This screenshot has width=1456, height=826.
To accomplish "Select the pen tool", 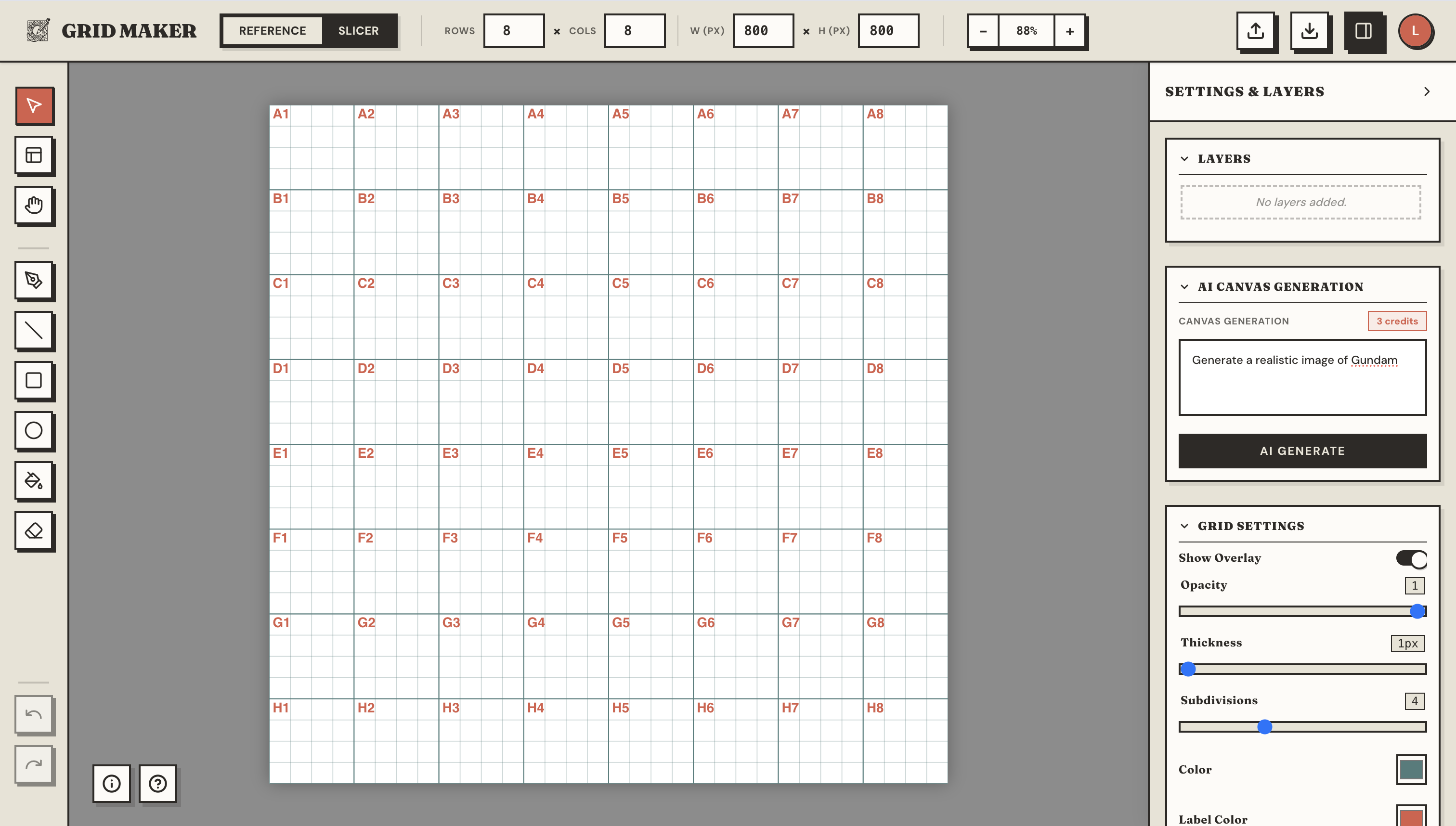I will 34,281.
